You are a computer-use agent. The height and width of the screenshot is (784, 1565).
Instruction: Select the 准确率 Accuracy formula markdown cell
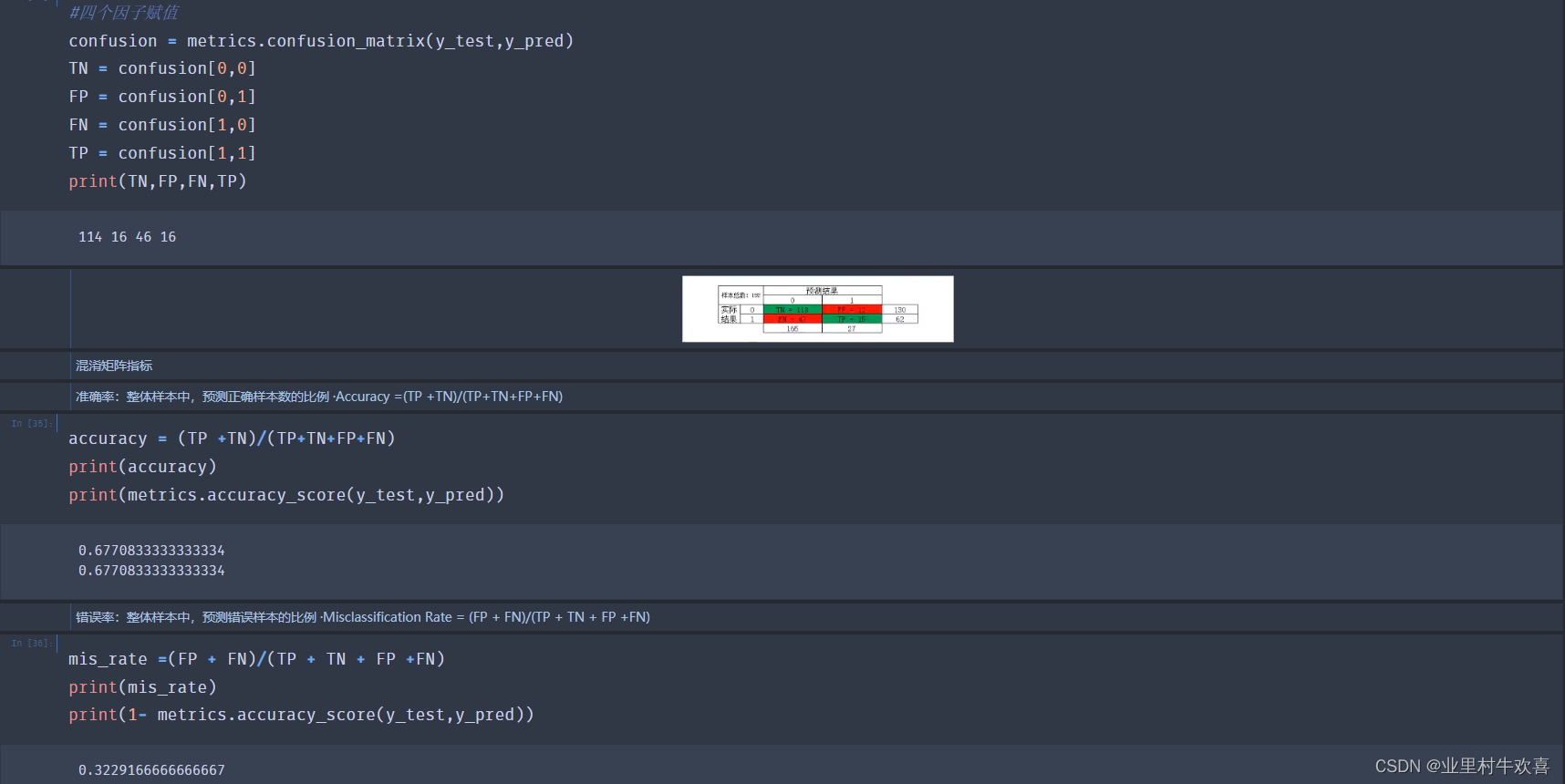point(319,397)
